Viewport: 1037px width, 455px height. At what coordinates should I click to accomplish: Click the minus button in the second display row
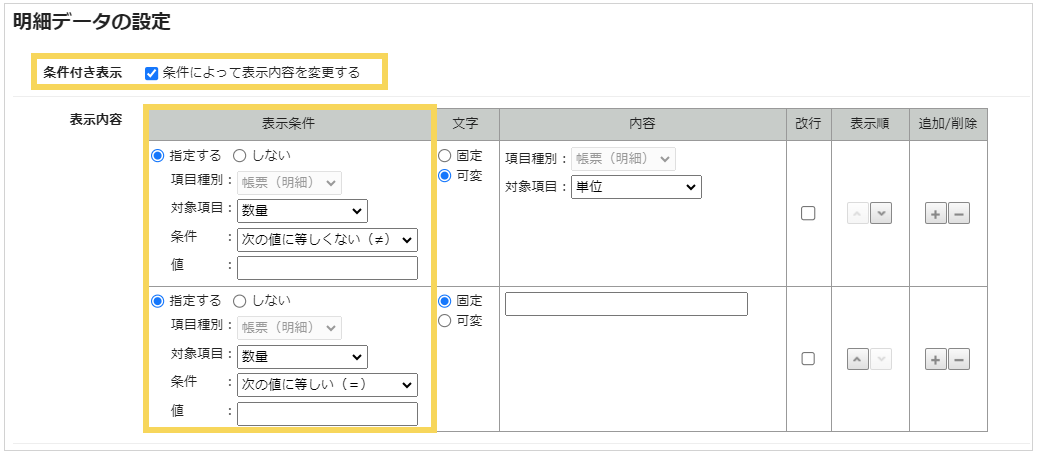tap(958, 360)
